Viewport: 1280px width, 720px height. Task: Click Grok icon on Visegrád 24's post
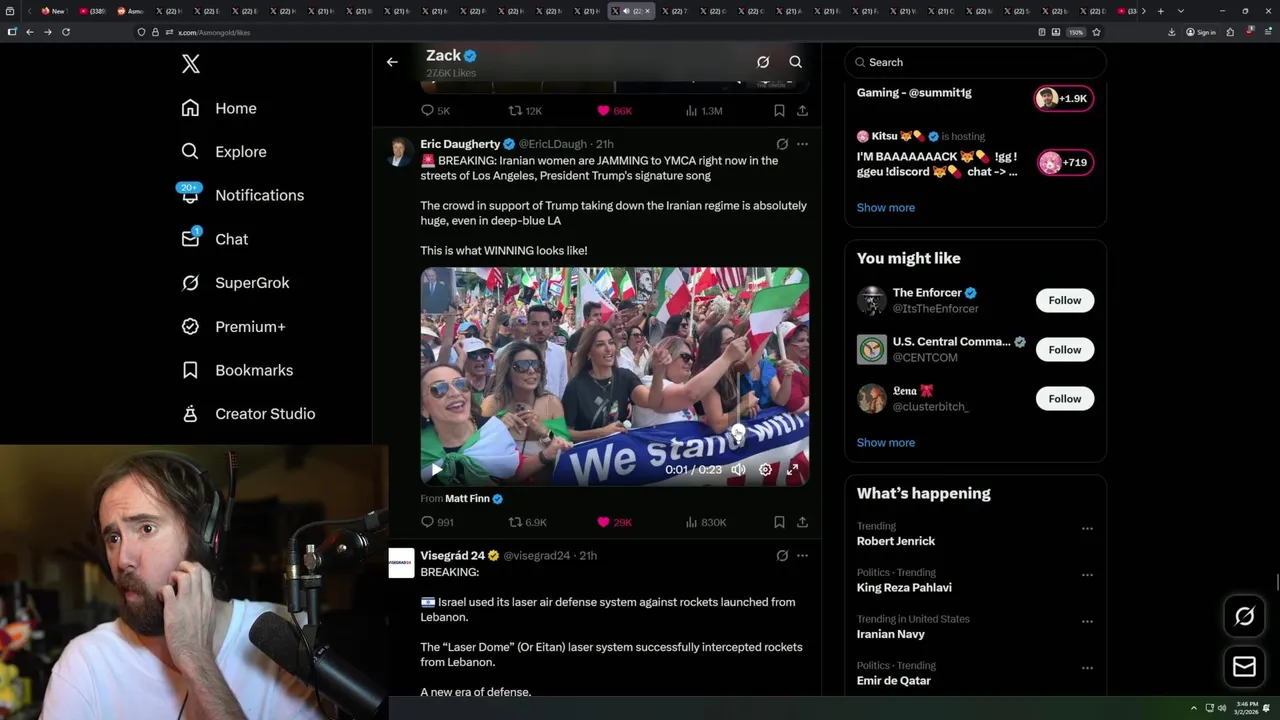[x=782, y=555]
